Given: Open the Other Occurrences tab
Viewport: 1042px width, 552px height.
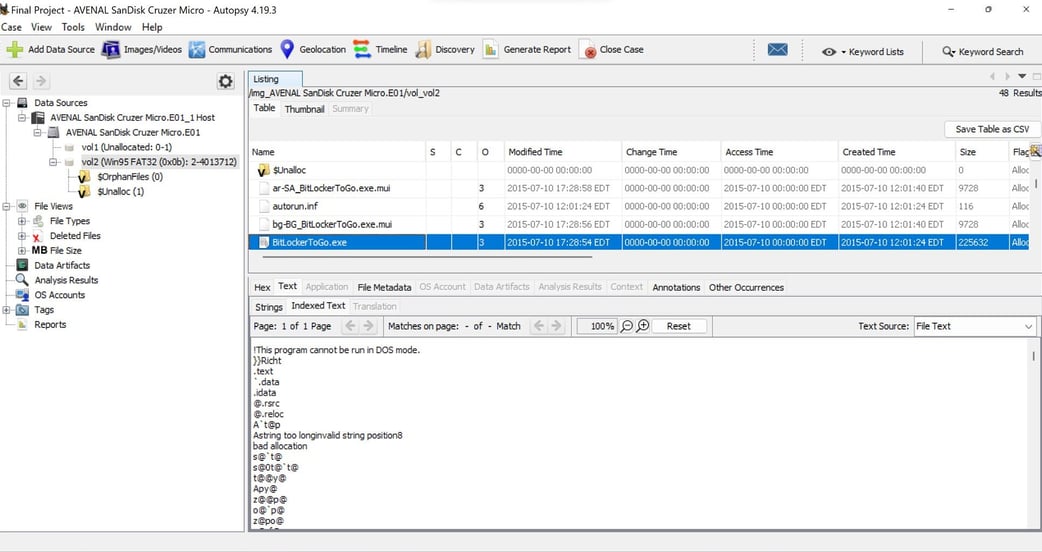Looking at the screenshot, I should [x=746, y=288].
